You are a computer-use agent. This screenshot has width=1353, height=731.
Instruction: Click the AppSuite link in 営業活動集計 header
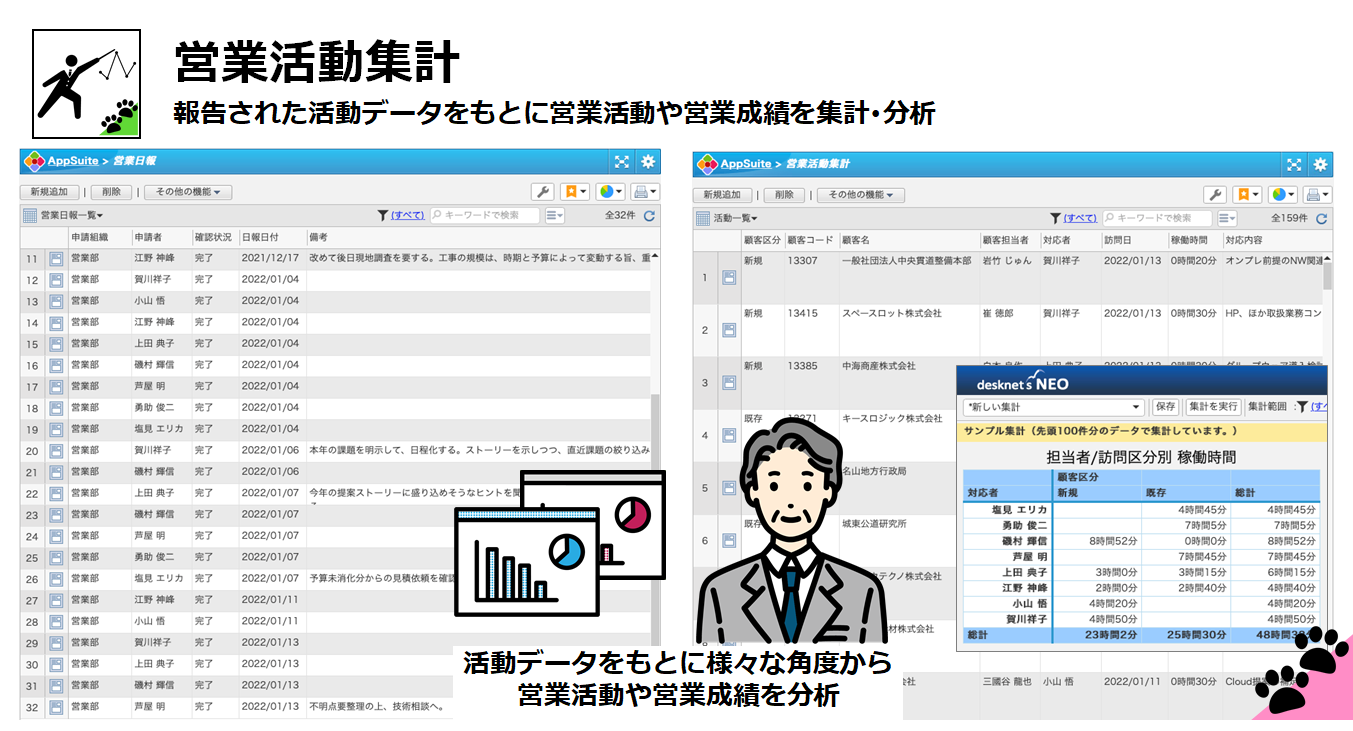(x=746, y=164)
